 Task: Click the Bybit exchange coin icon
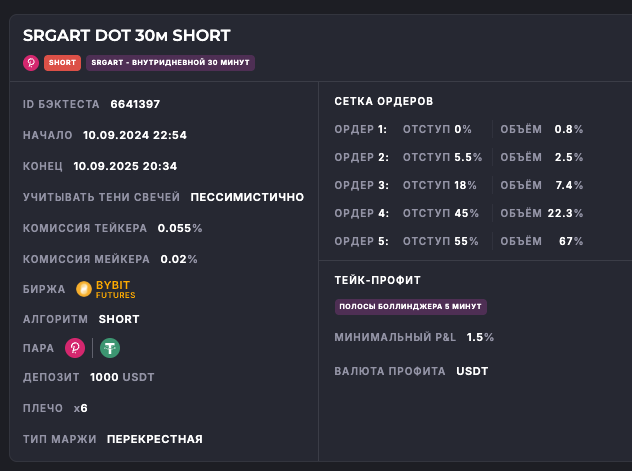(x=84, y=289)
